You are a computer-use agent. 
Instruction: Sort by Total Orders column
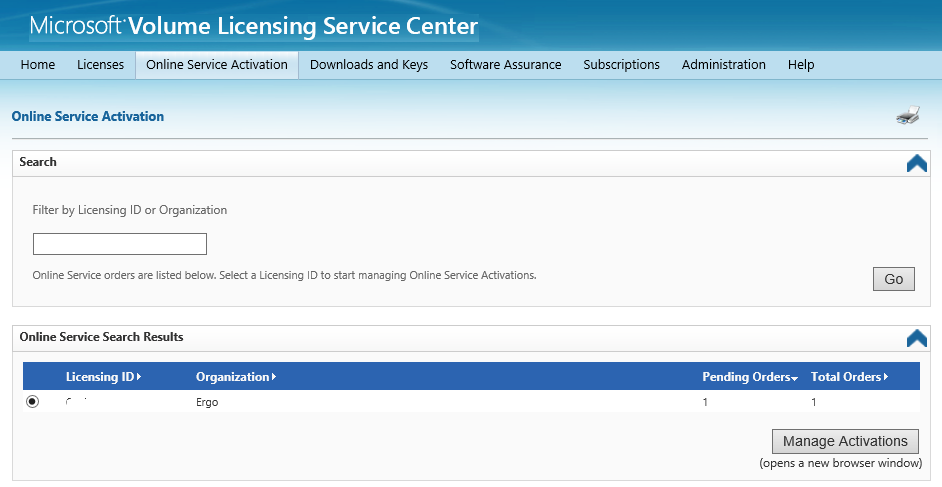point(849,377)
